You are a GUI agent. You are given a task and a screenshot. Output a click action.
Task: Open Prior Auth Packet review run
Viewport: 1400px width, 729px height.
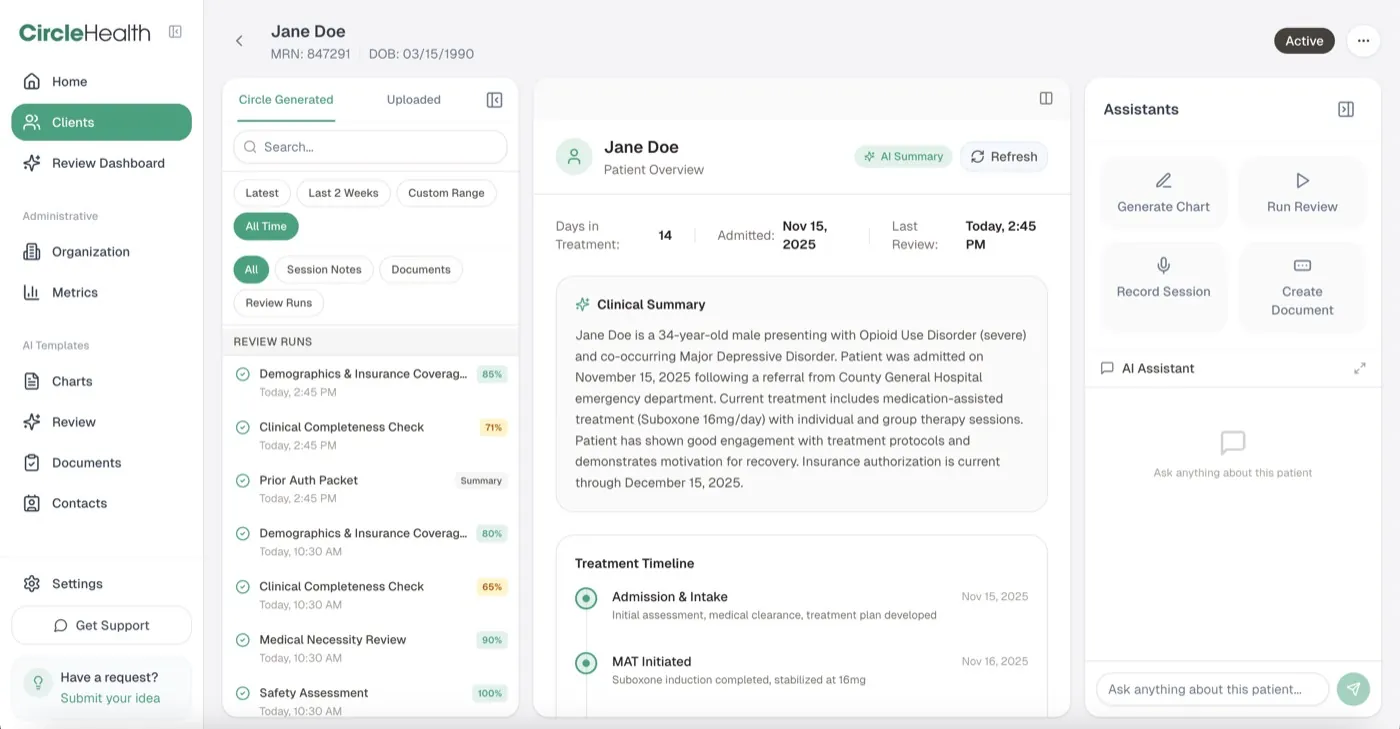point(370,488)
